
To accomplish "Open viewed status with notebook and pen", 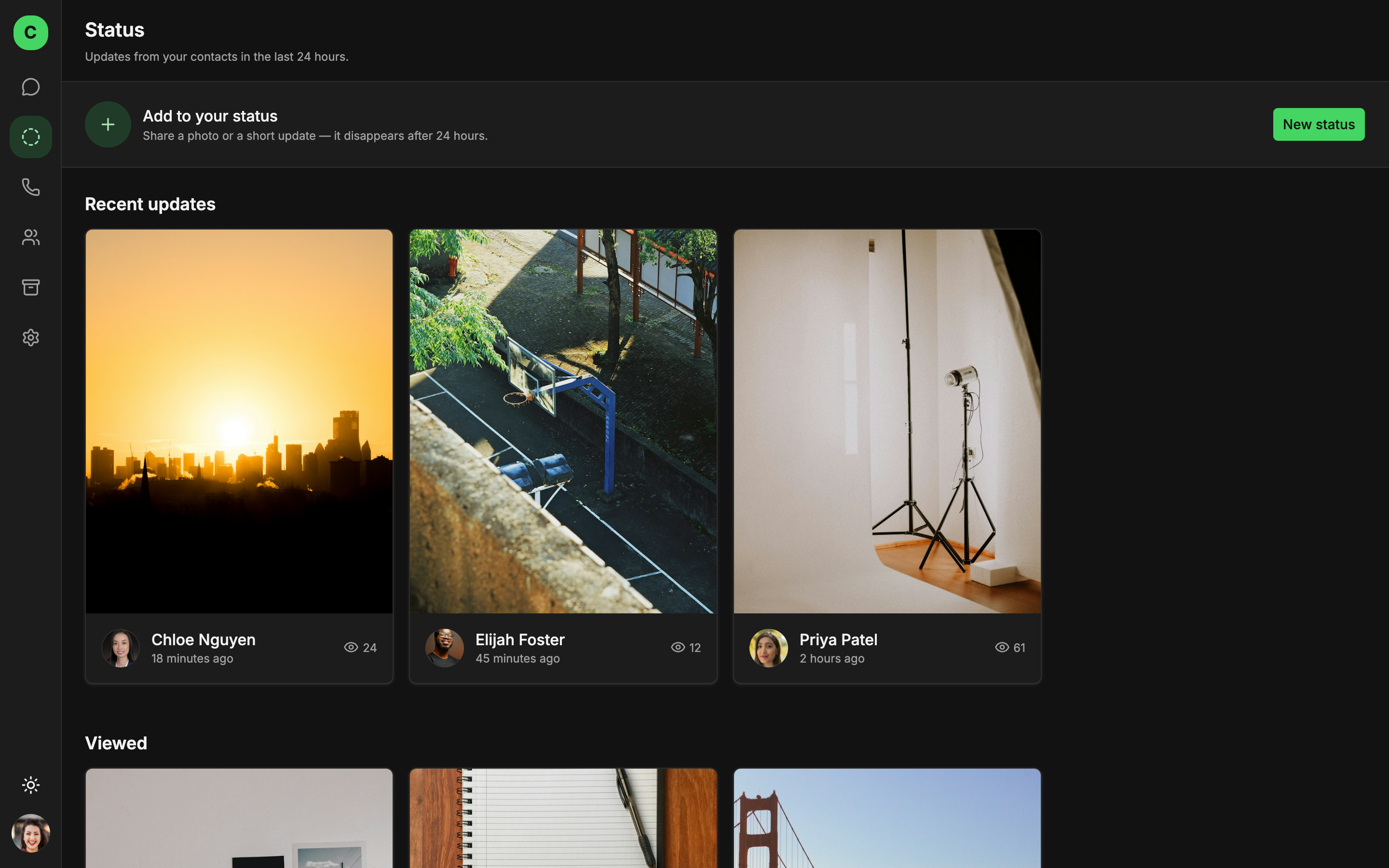I will 563,818.
